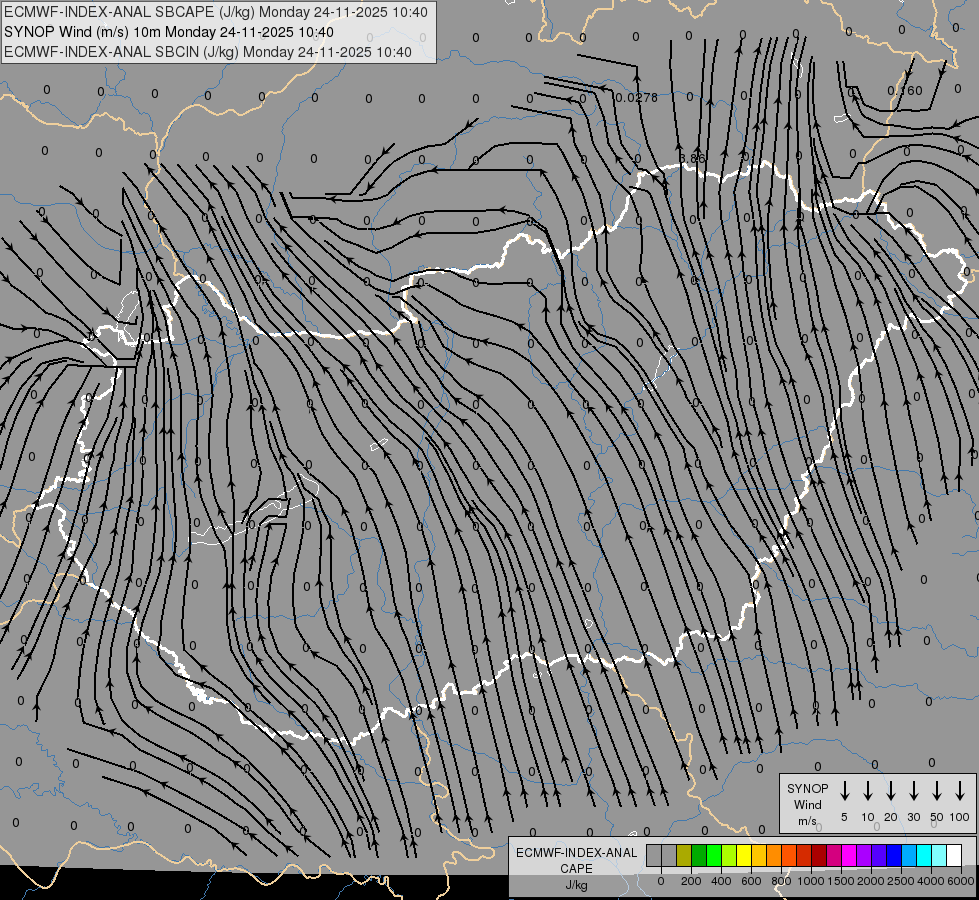Click the 6000 tick label on CAPE scale

(961, 881)
